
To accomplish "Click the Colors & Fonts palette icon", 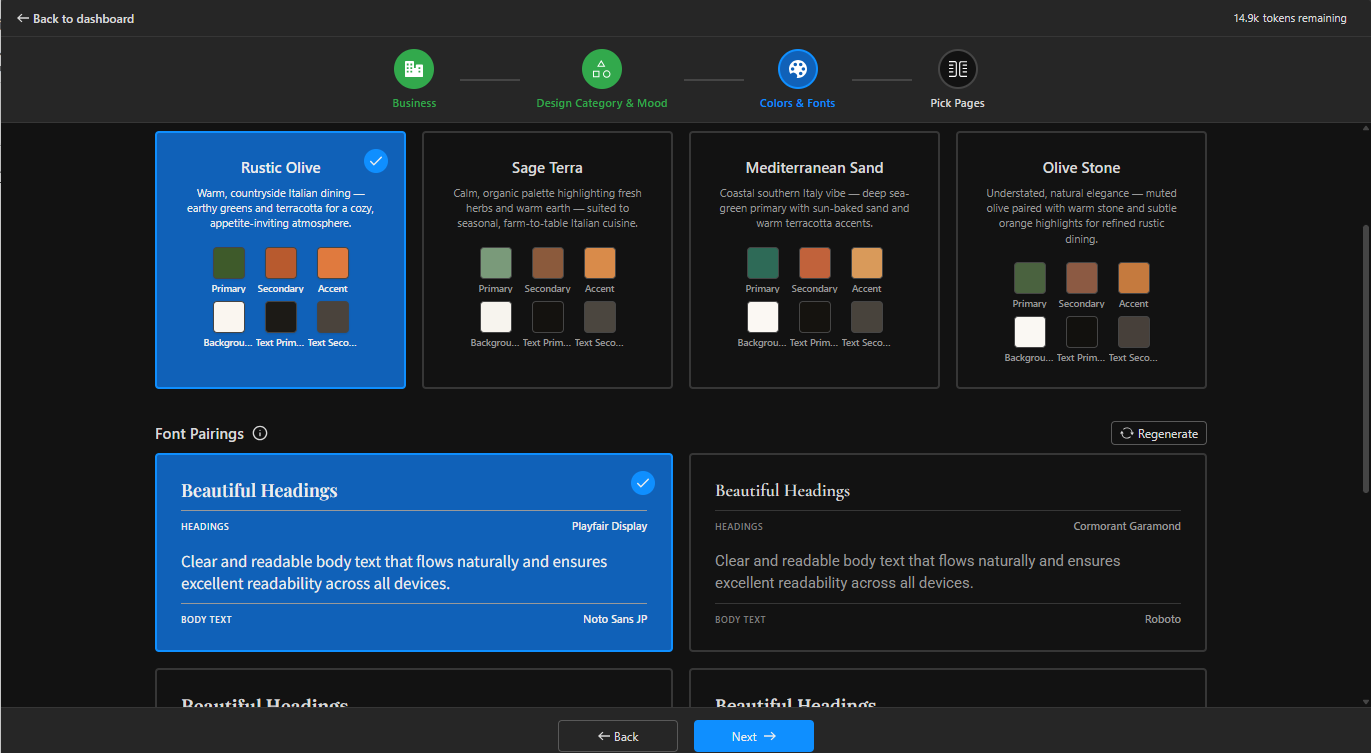I will coord(797,69).
